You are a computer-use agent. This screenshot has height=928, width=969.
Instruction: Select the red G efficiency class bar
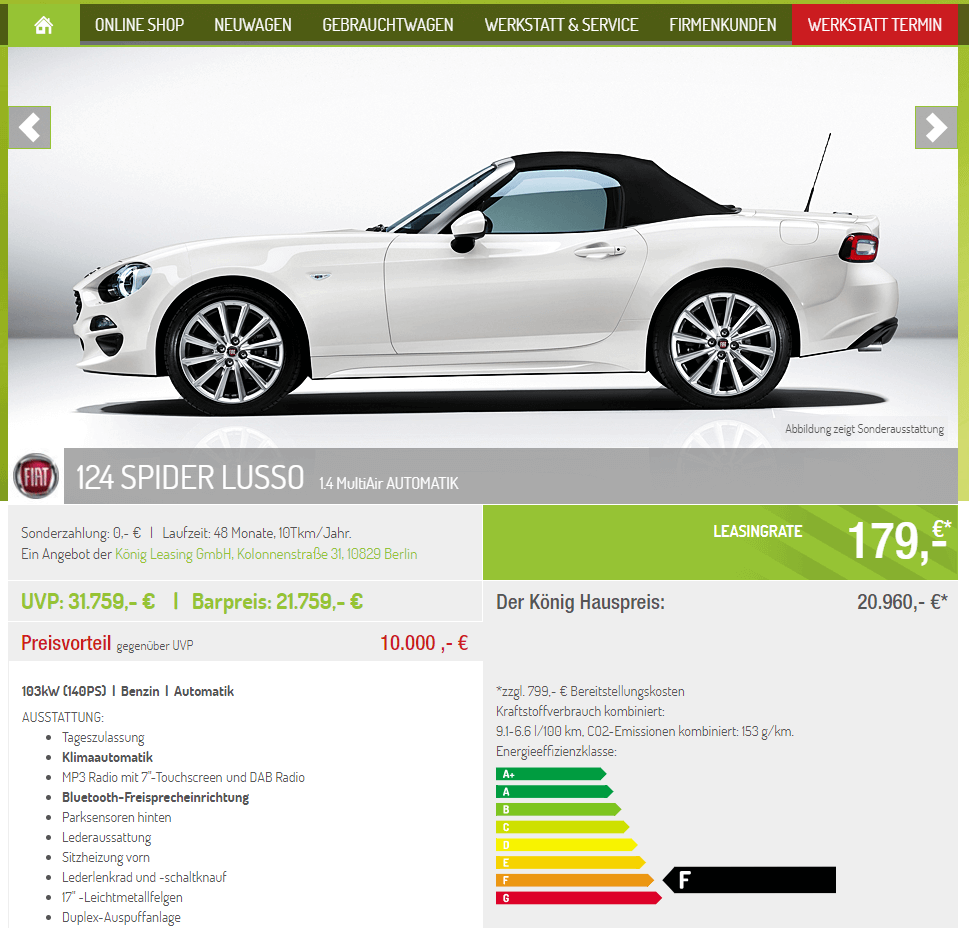(x=578, y=898)
